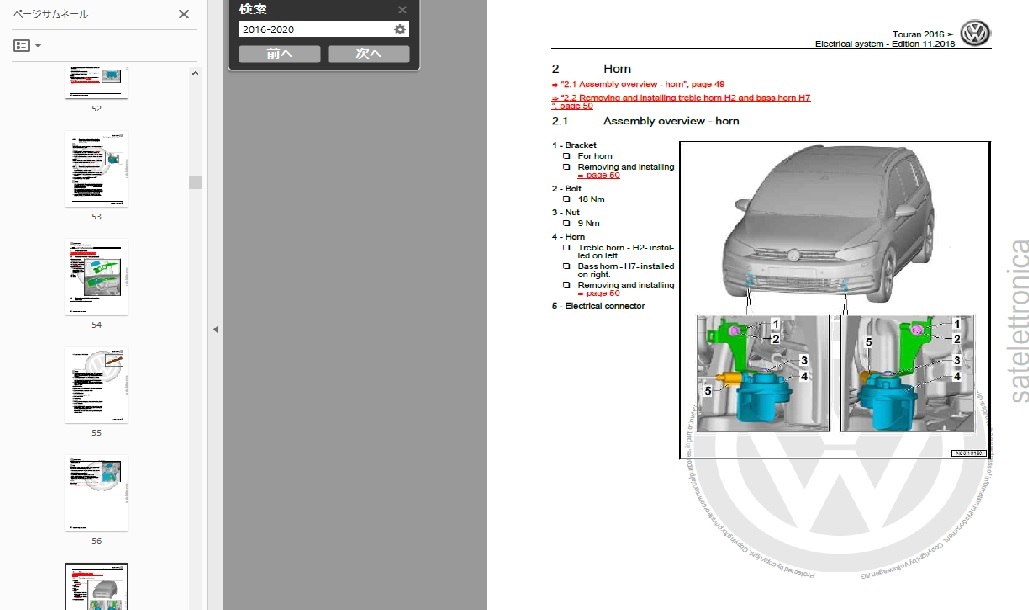
Task: Open page 50 link under Horn
Action: [x=598, y=293]
